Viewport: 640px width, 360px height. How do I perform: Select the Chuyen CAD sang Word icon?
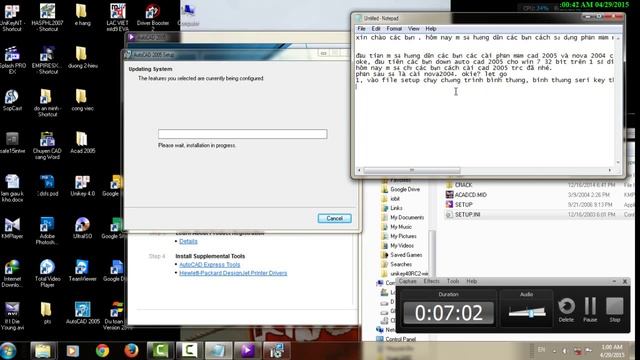coord(47,146)
